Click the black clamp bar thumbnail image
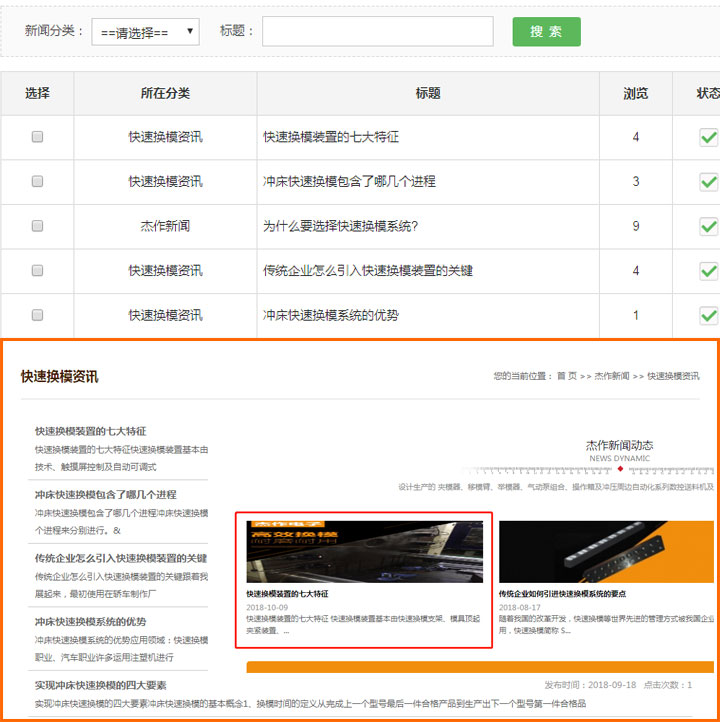The height and width of the screenshot is (722, 720). pos(606,552)
